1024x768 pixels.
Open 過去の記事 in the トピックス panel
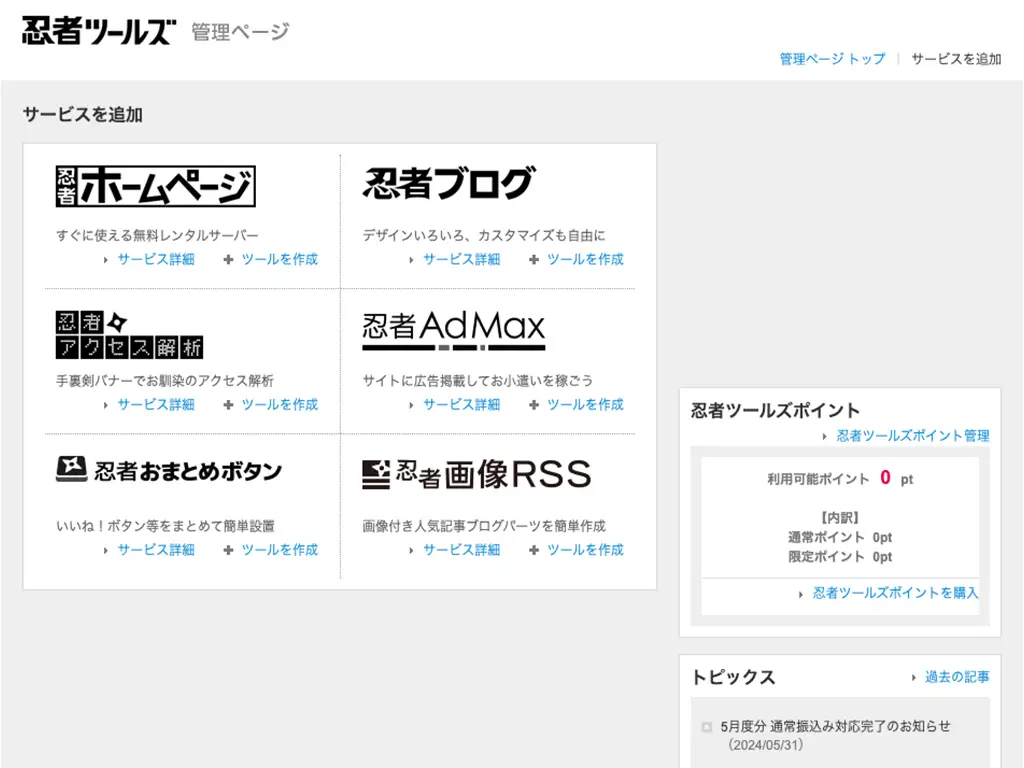[957, 677]
